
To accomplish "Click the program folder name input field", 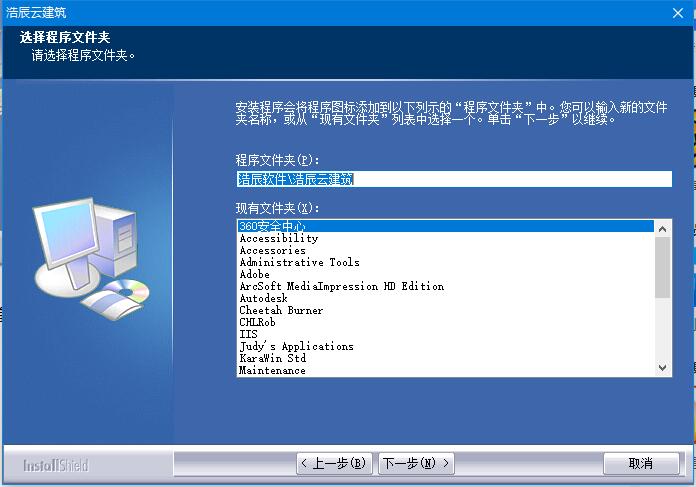I will tap(453, 179).
